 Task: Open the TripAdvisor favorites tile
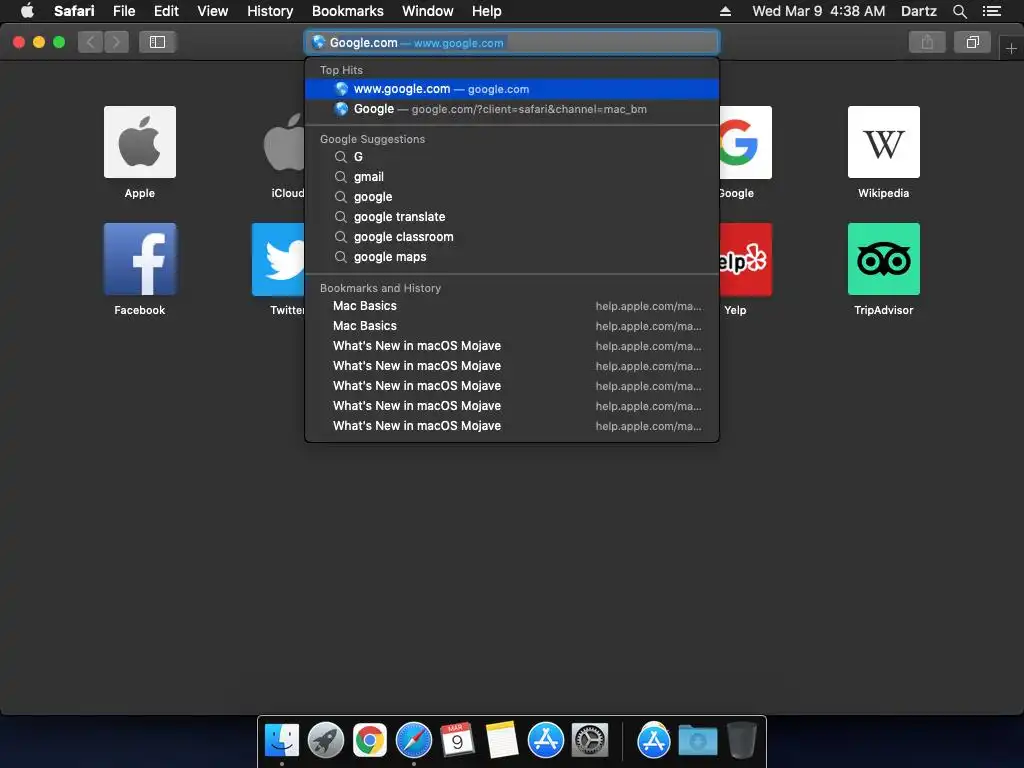pos(884,259)
